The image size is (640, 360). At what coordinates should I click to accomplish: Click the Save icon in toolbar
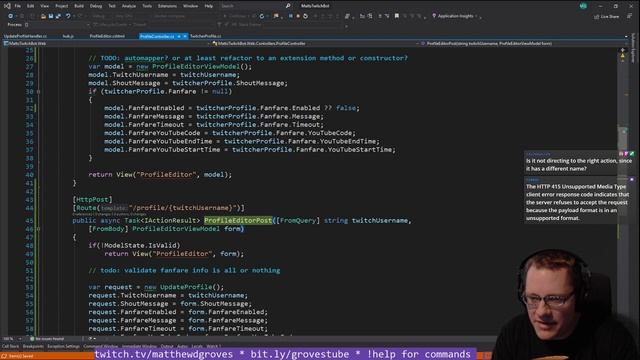pyautogui.click(x=51, y=16)
